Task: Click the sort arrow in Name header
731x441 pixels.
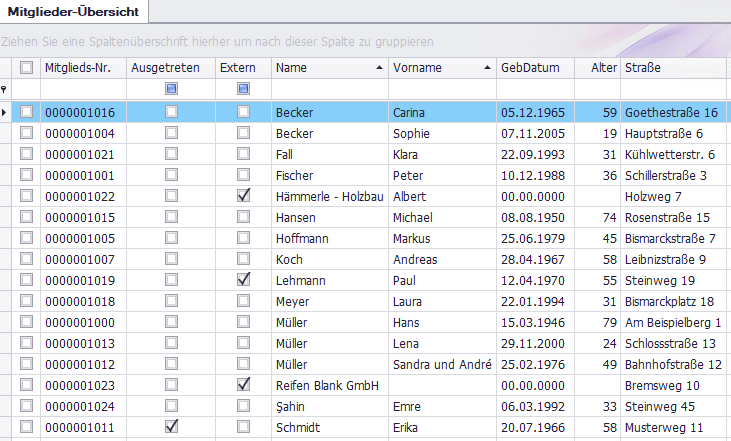Action: coord(378,68)
